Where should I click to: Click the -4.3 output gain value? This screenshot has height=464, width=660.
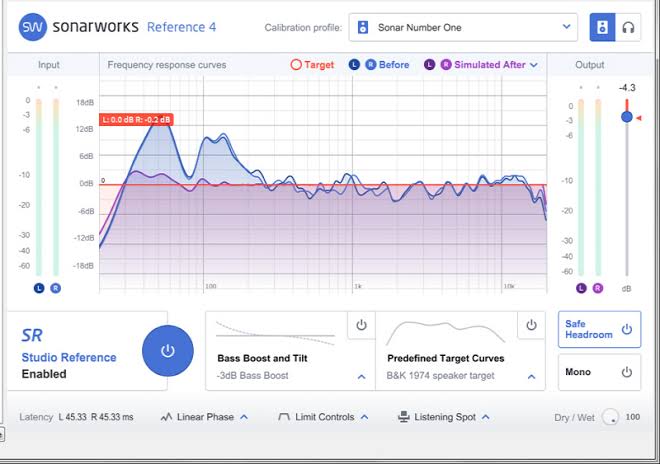[x=627, y=88]
